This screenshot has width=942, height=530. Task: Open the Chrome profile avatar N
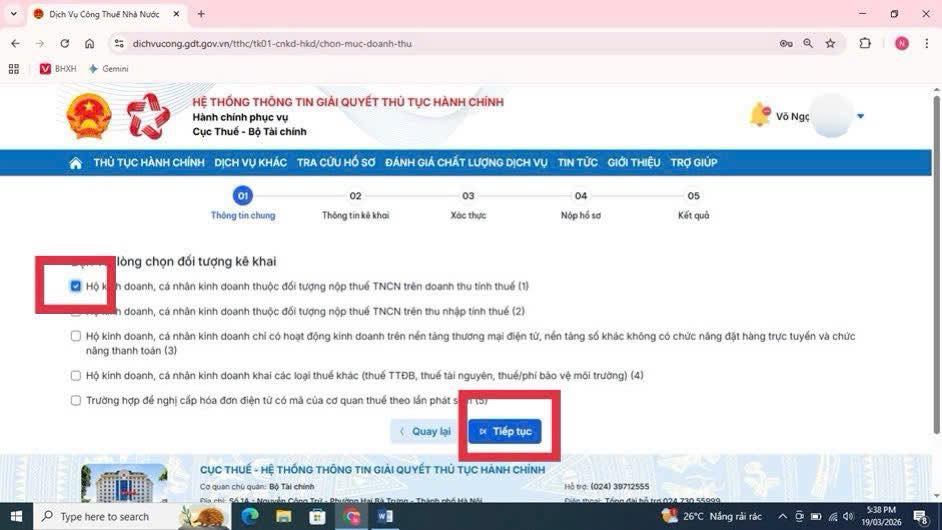pyautogui.click(x=902, y=43)
